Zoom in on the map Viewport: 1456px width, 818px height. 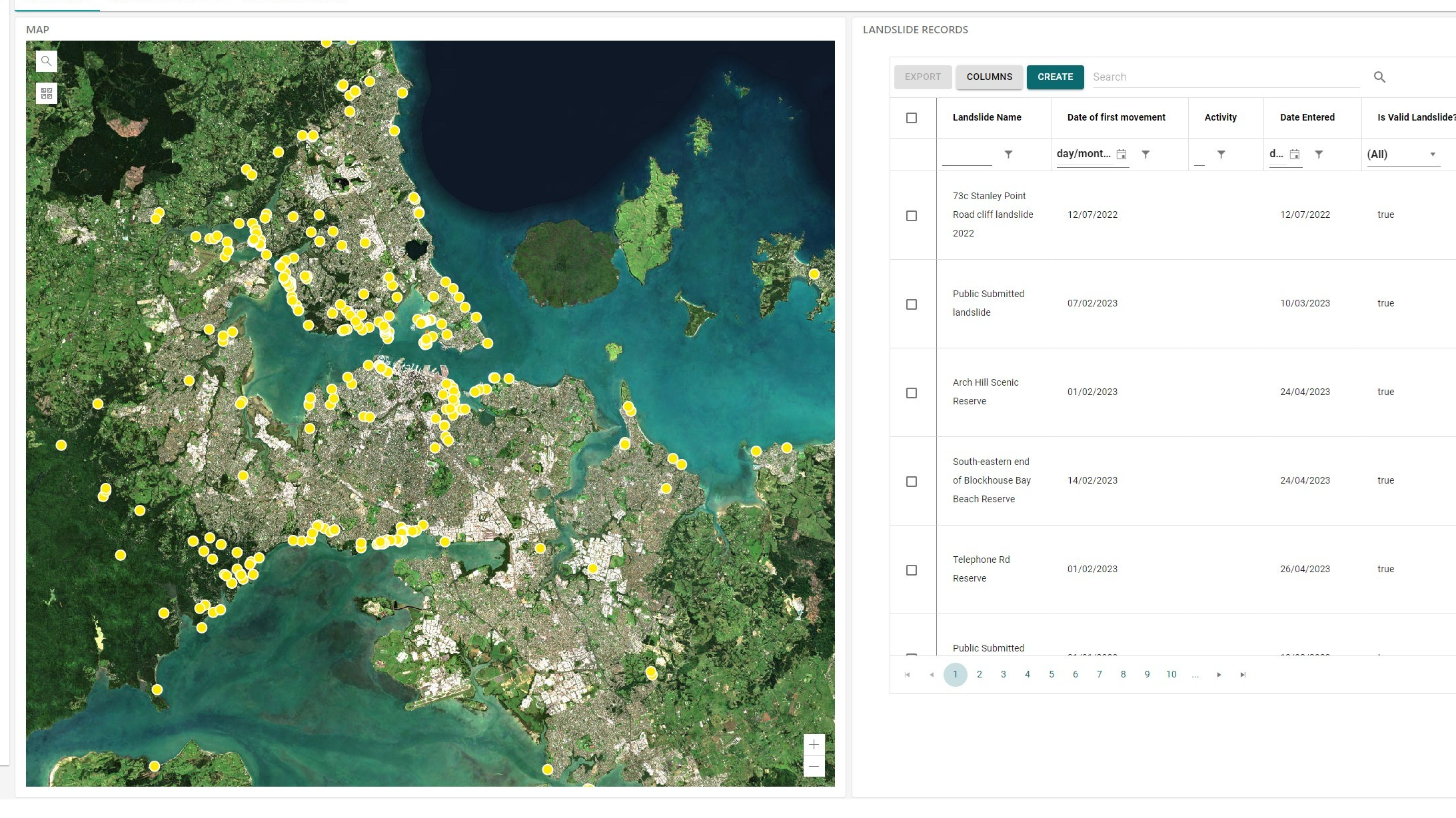click(x=814, y=745)
